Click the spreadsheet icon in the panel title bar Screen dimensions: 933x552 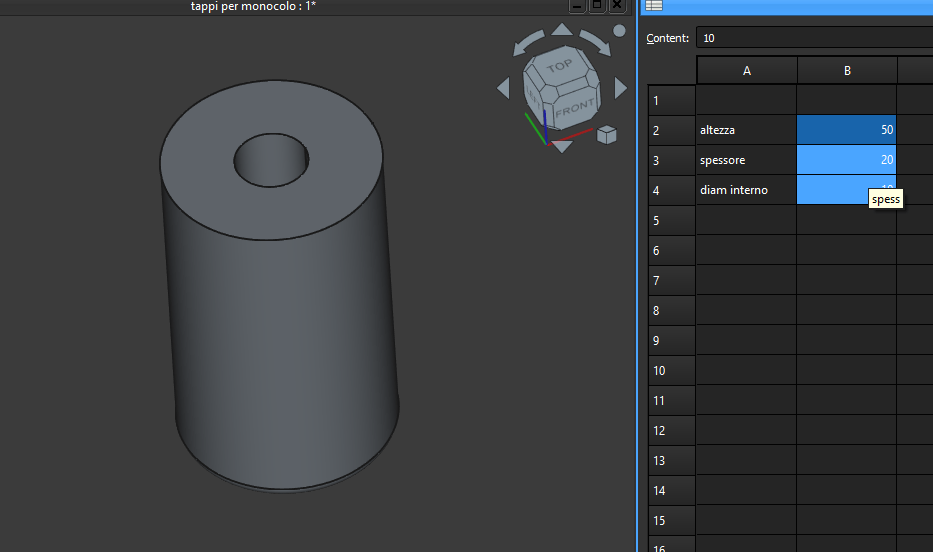click(653, 6)
